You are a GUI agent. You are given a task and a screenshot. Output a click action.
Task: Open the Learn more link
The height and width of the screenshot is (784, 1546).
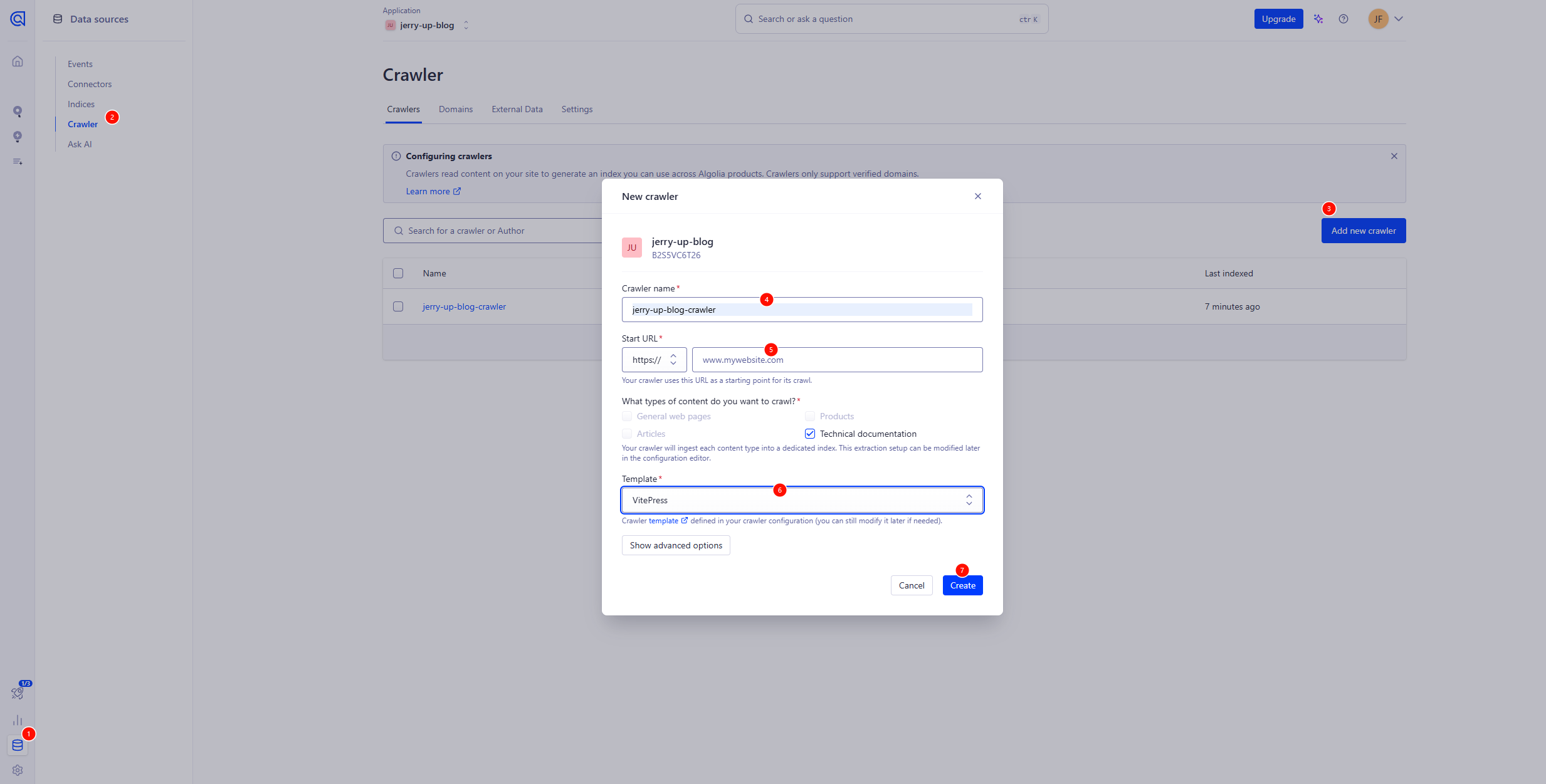click(433, 191)
